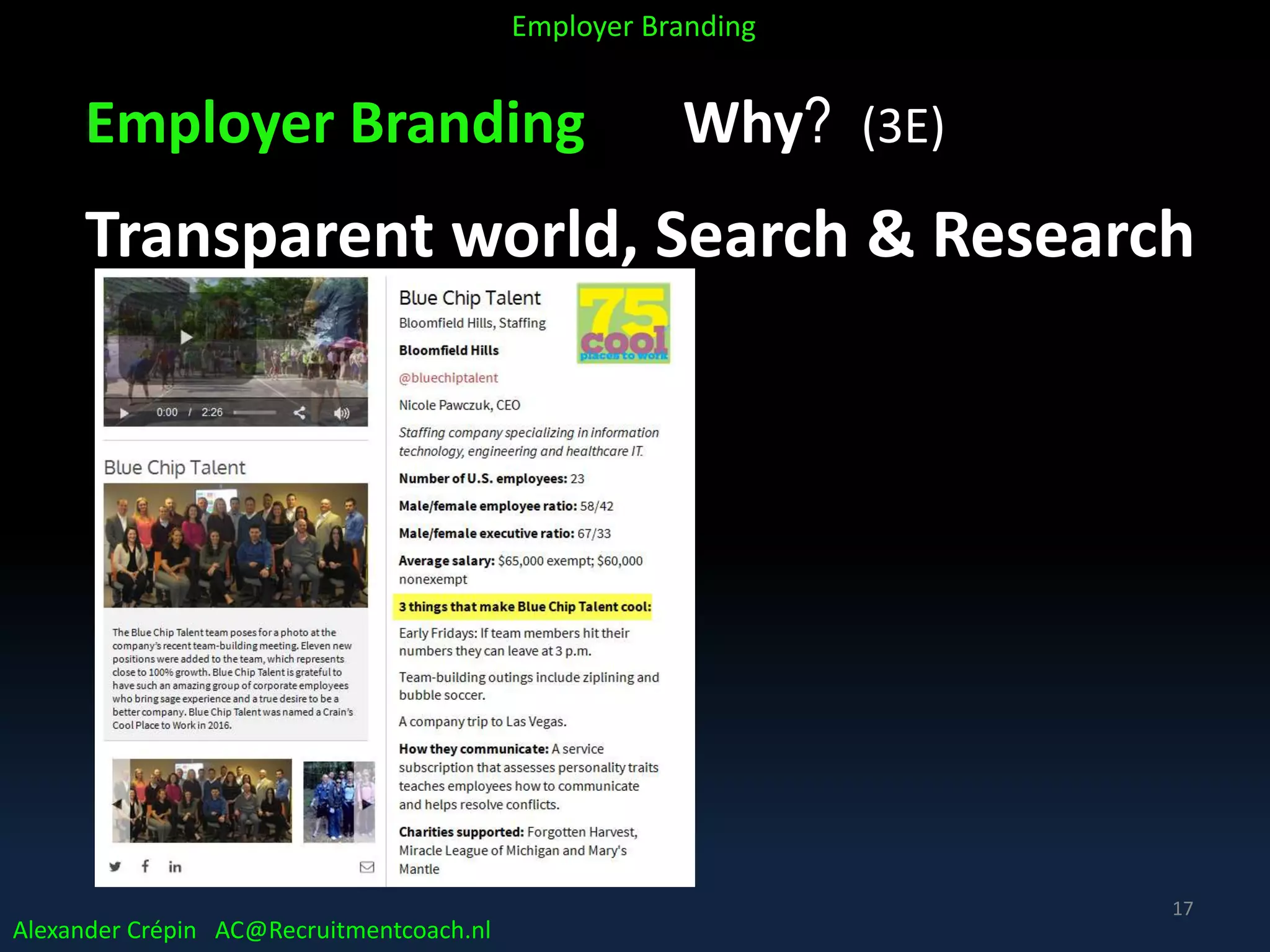
Task: Click the video share icon
Action: pos(300,413)
